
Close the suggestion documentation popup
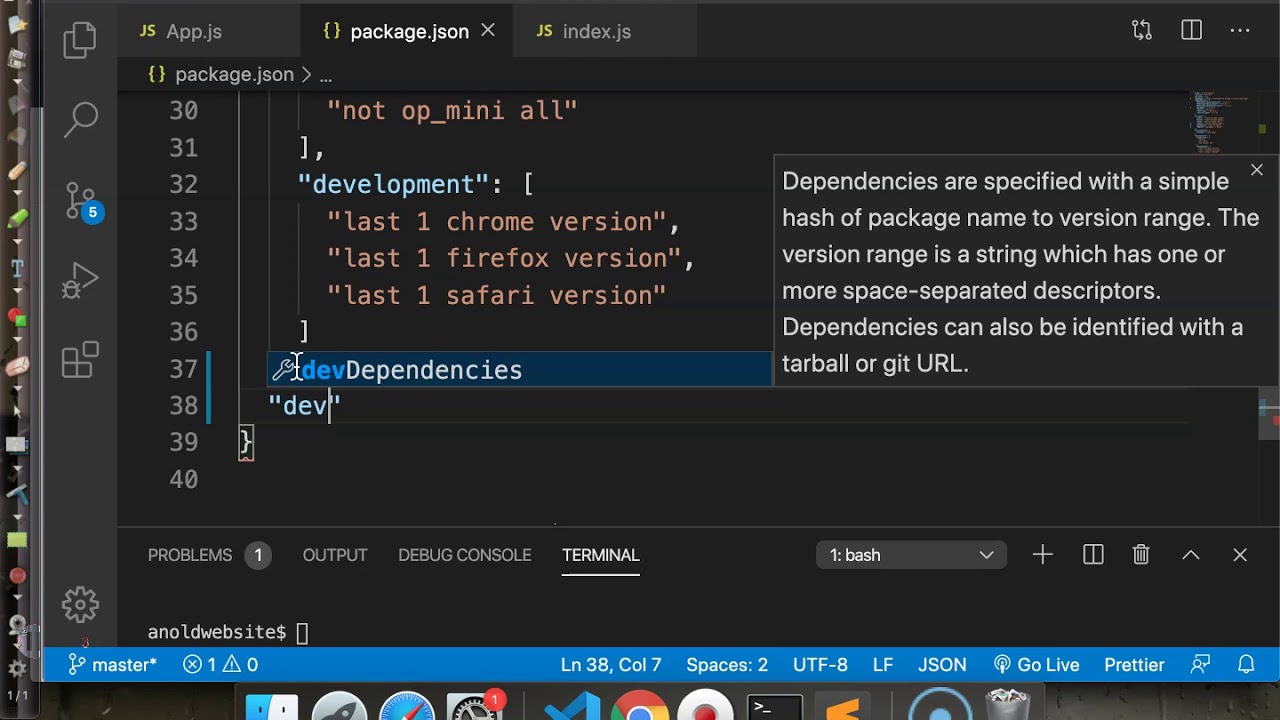1257,171
